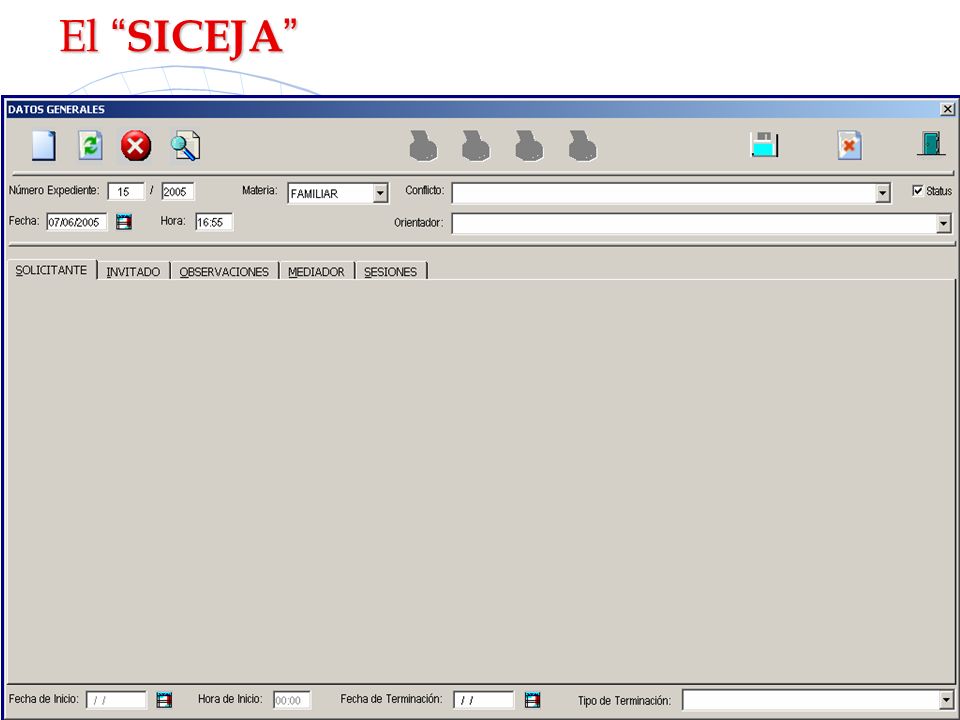Click the Hora de Inicio time field

point(292,700)
